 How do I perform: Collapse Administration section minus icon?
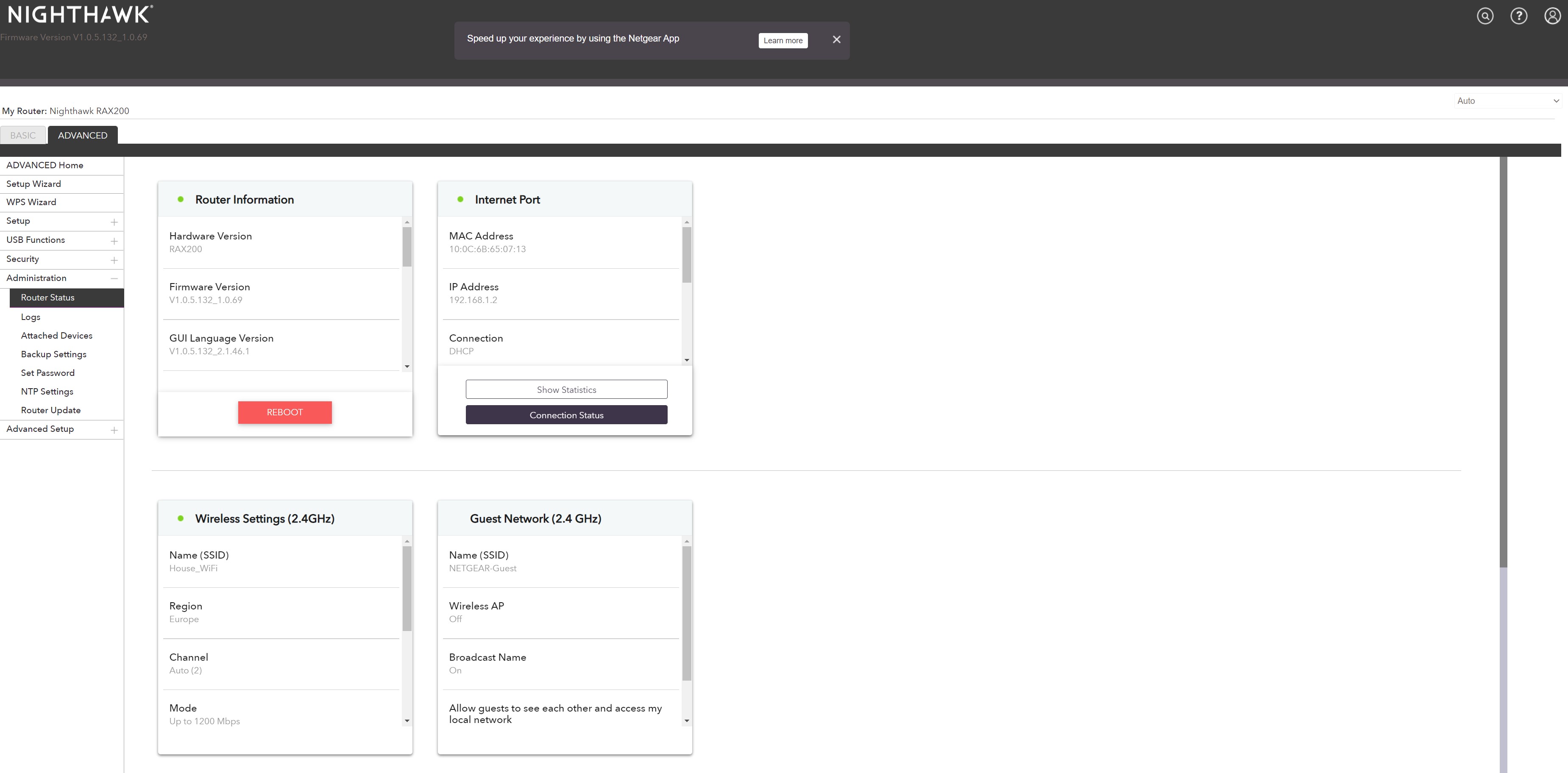click(114, 278)
